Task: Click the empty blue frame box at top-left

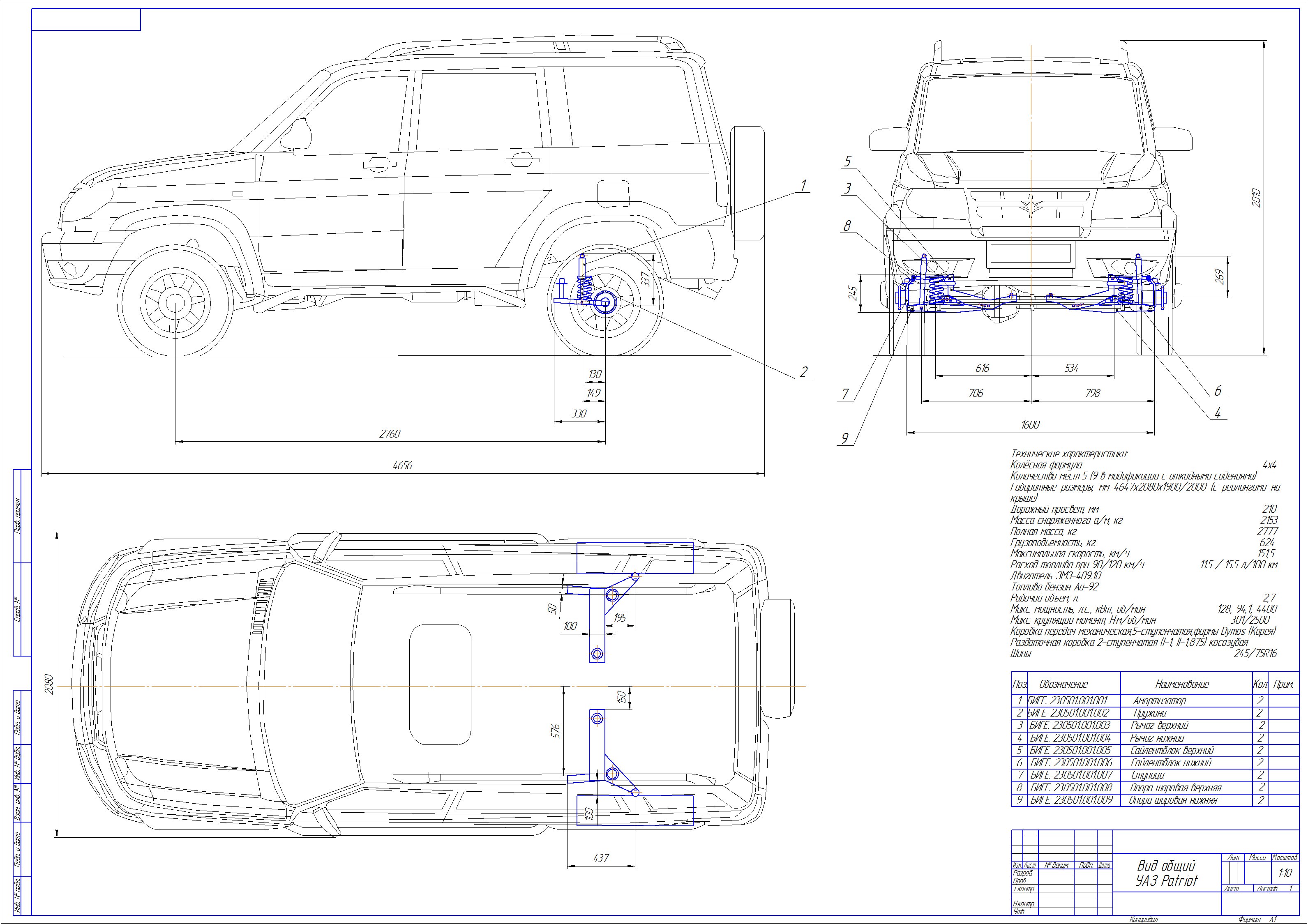Action: pyautogui.click(x=86, y=20)
